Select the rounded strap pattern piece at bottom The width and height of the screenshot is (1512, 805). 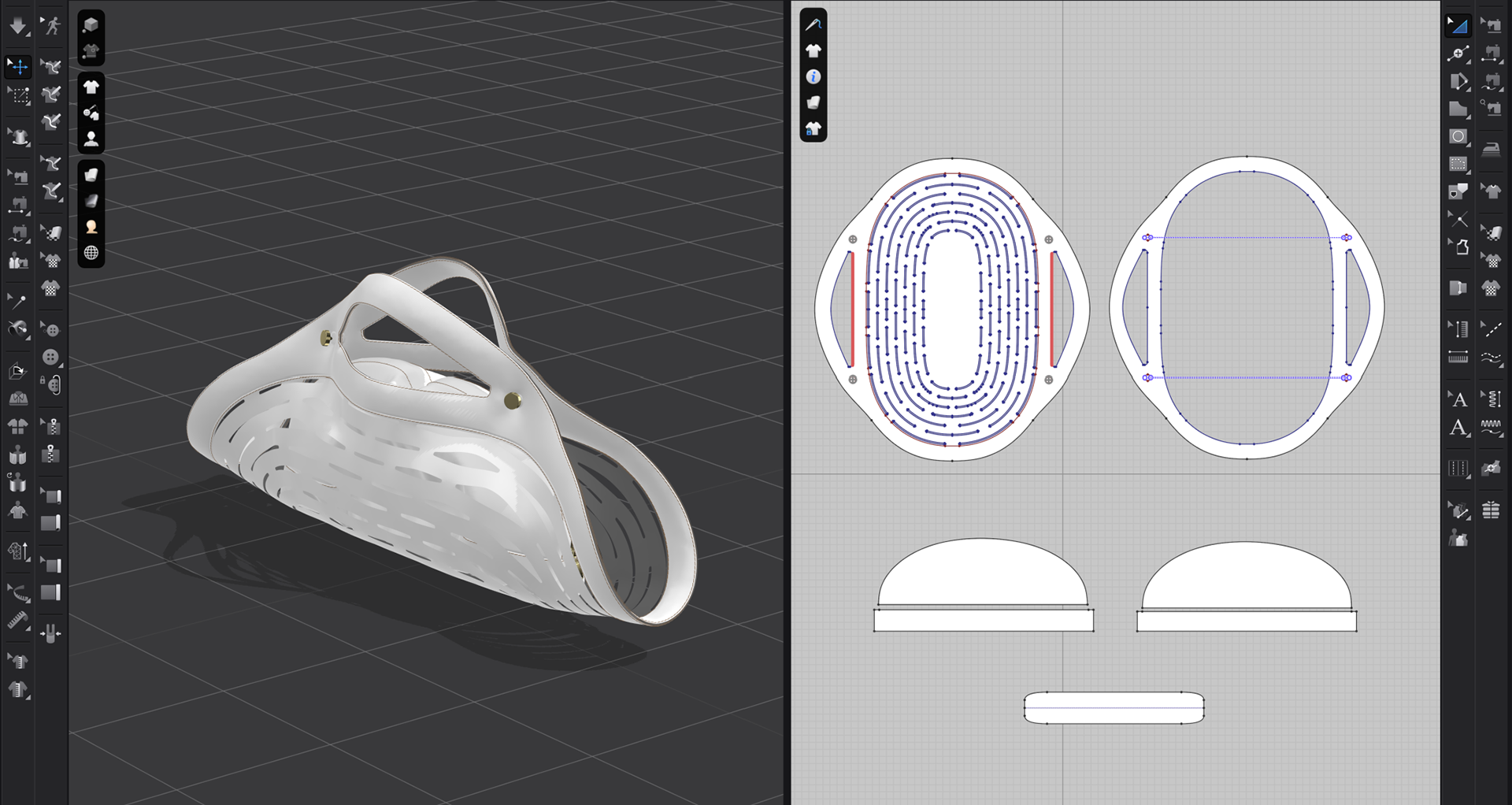(x=1114, y=707)
